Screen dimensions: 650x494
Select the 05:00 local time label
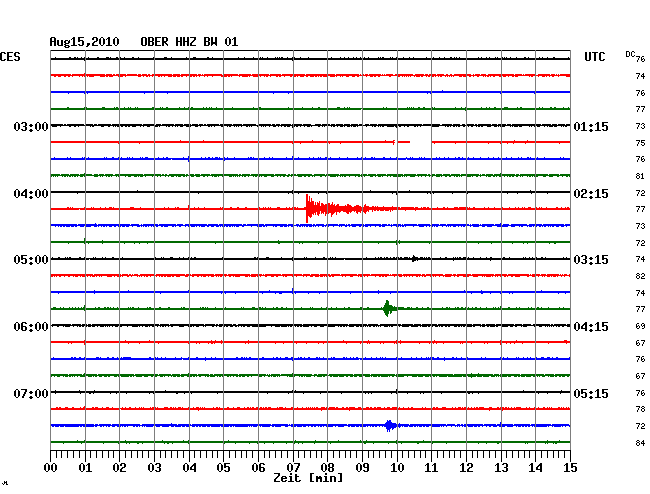pos(31,260)
